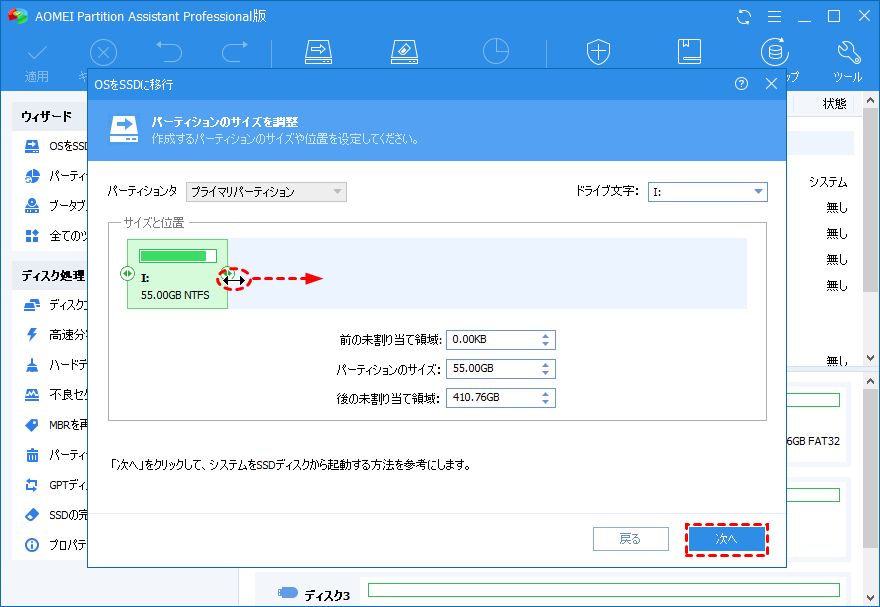Click the scroll down arrow of the partition list

tap(870, 357)
